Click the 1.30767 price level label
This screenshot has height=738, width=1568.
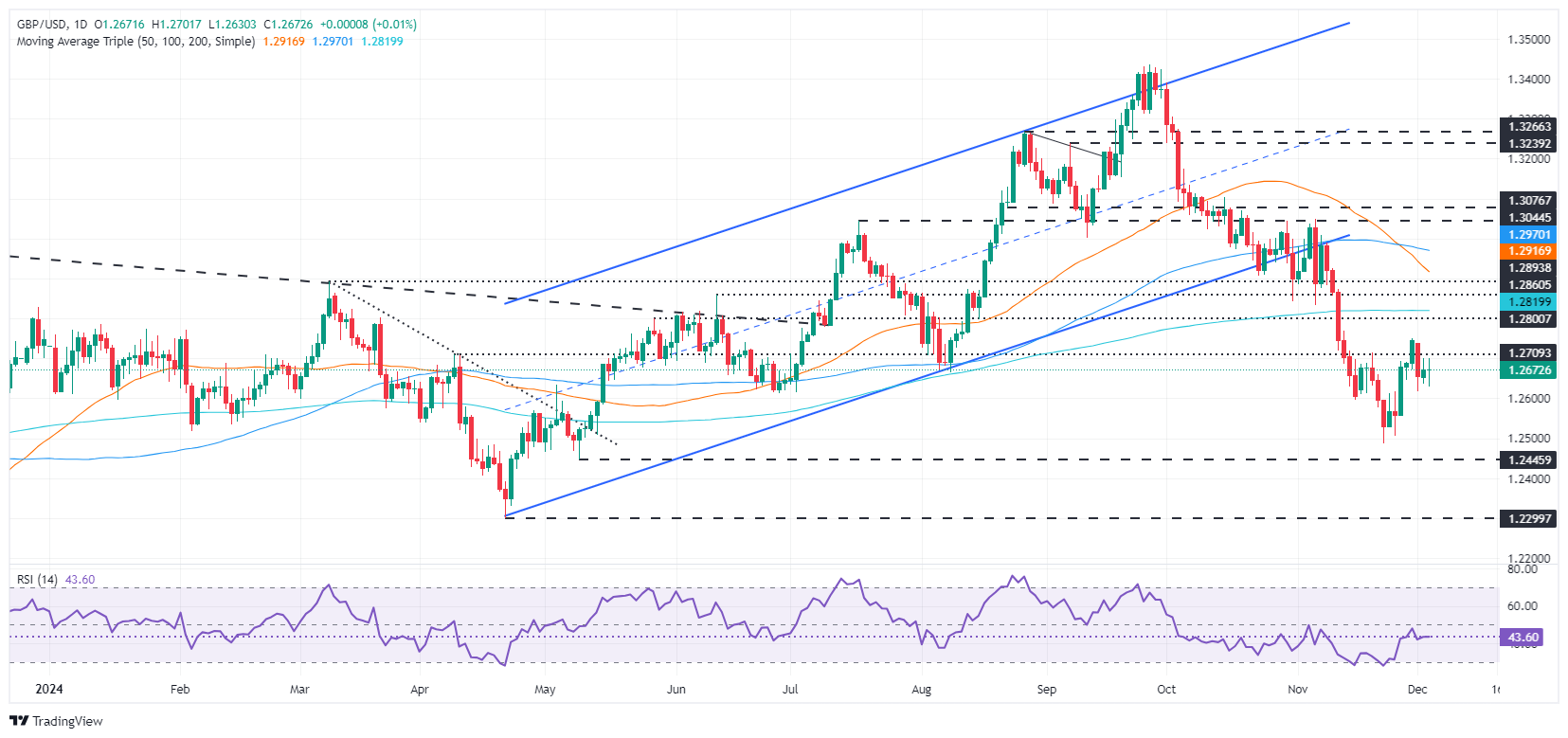coord(1529,200)
